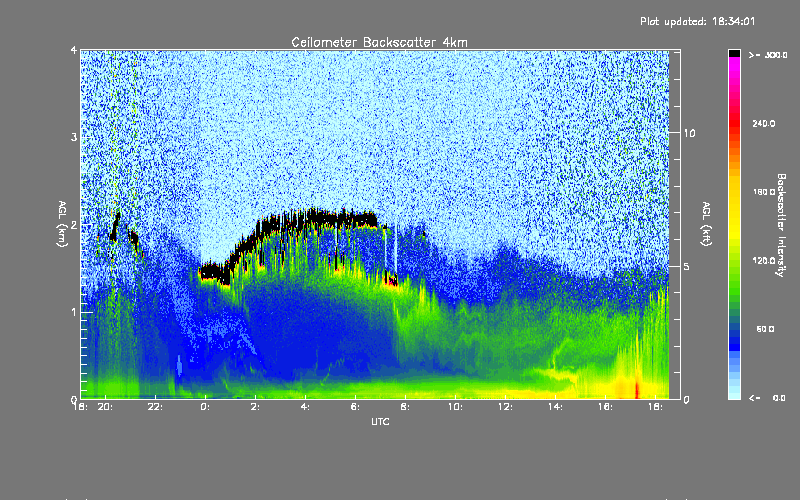Click the '1' tick on the km axis
Viewport: 800px width, 500px height.
74,312
